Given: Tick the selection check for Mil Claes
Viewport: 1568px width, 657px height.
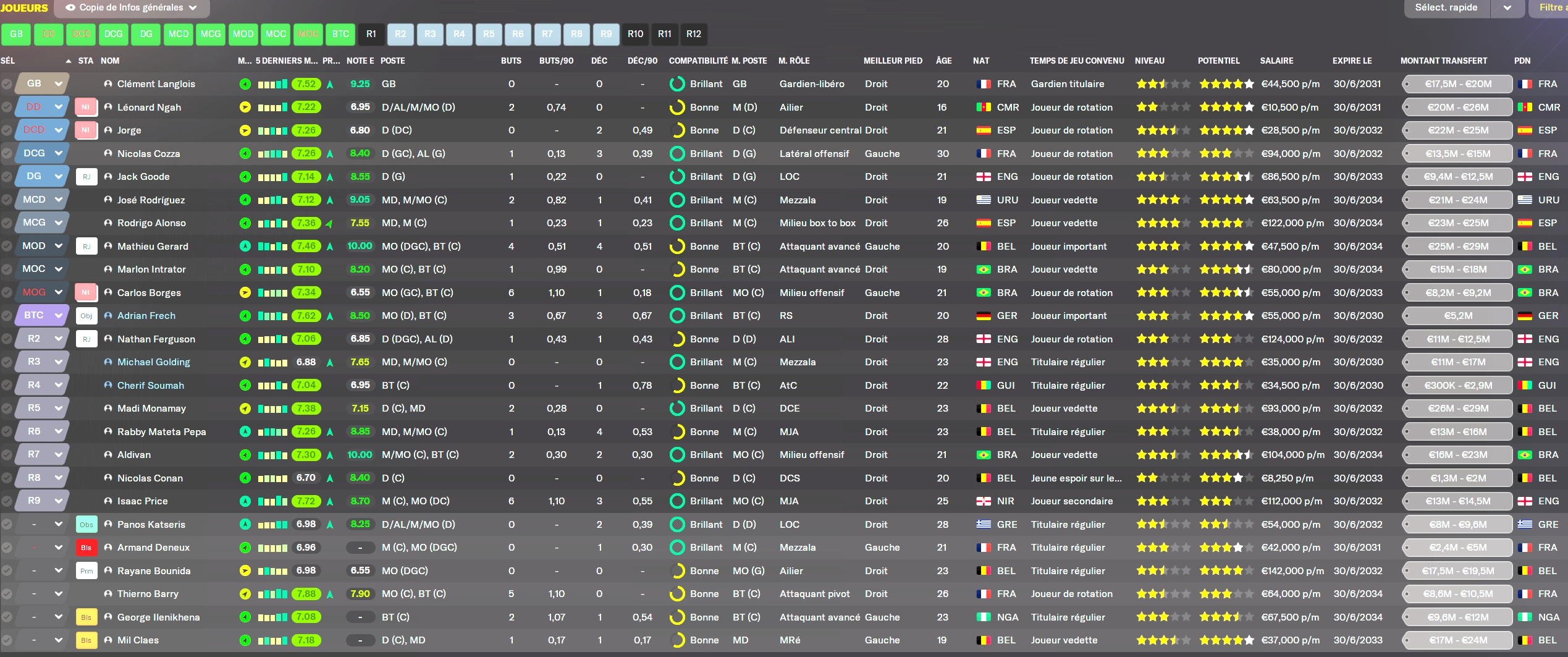Looking at the screenshot, I should (x=7, y=640).
